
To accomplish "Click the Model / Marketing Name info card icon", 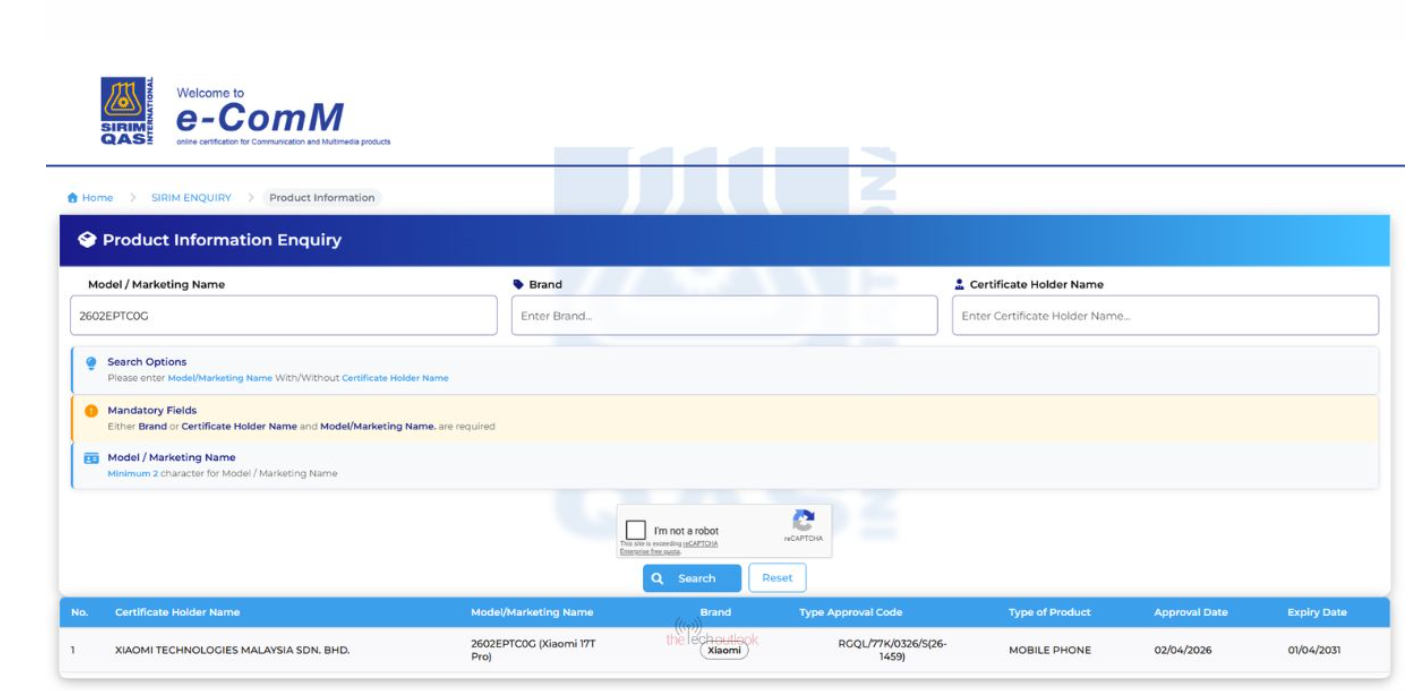I will pyautogui.click(x=91, y=458).
